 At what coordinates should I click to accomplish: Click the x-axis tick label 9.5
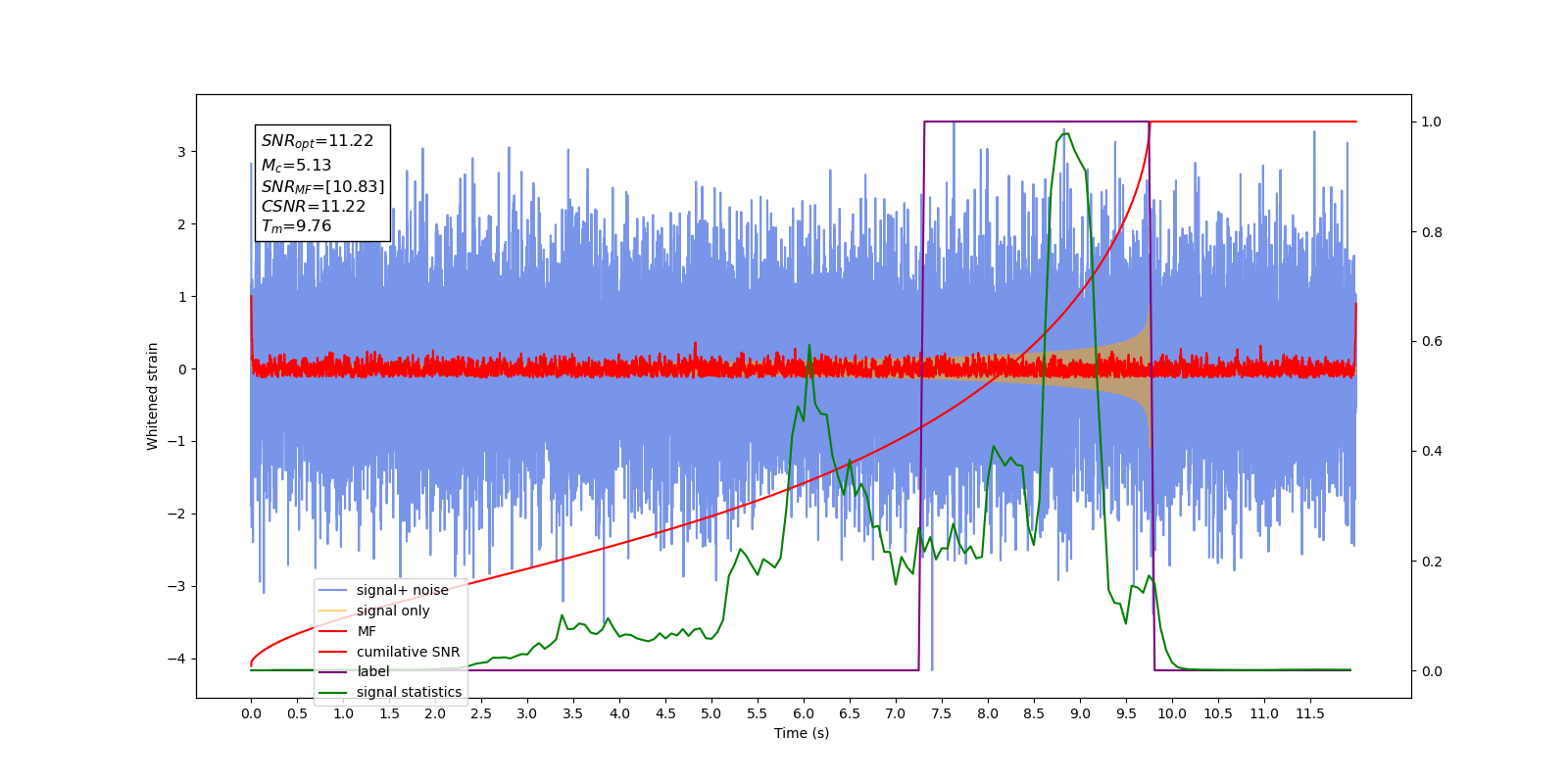click(1126, 713)
